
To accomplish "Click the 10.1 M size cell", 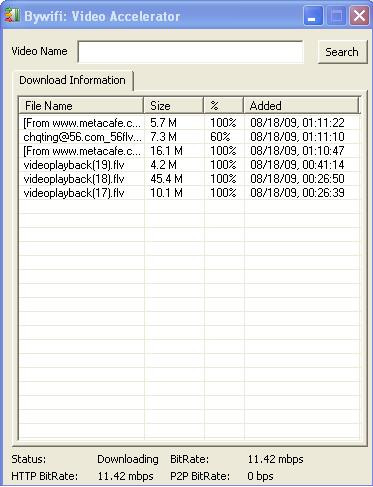I will 166,193.
